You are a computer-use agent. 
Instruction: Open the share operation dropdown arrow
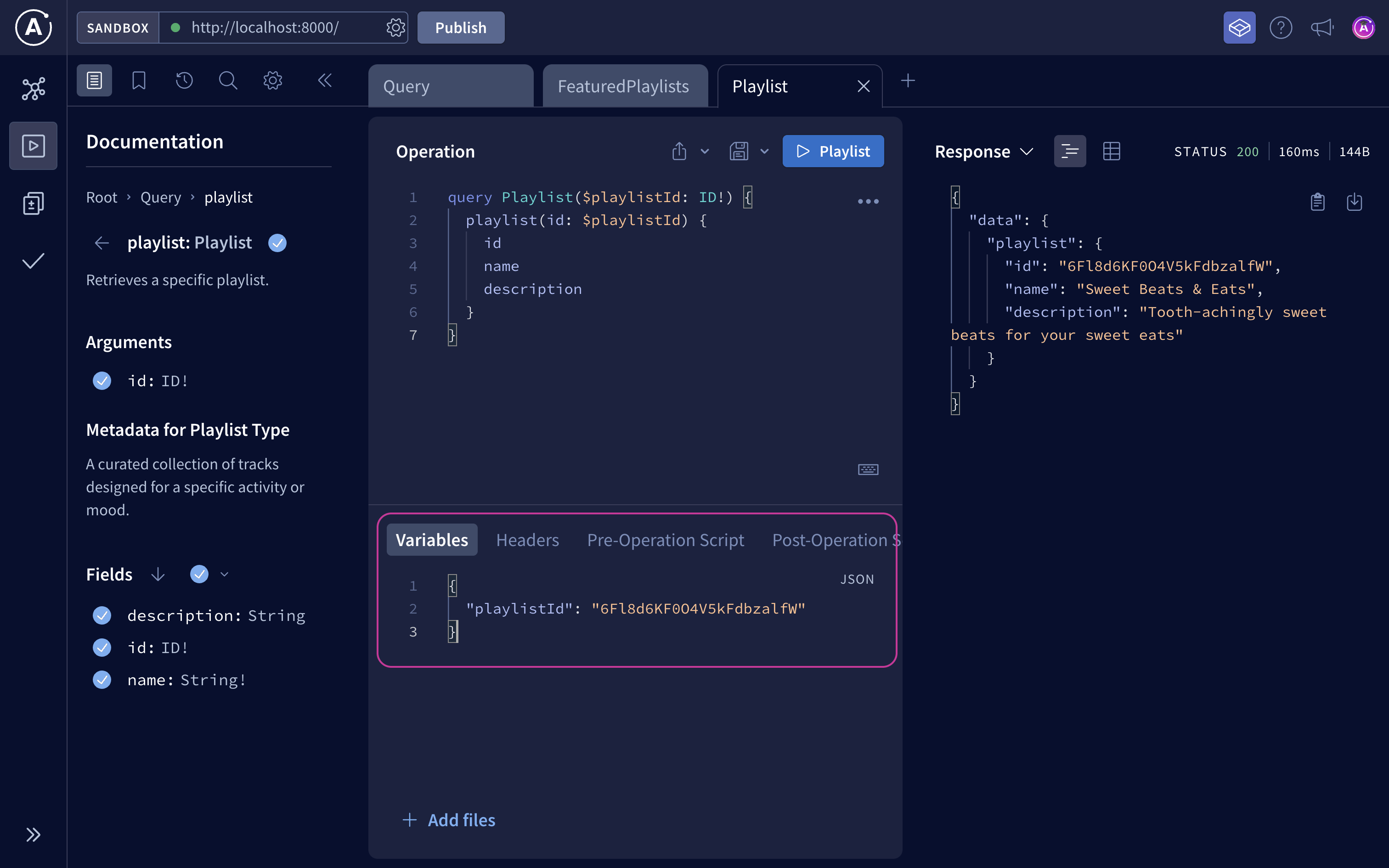[705, 151]
